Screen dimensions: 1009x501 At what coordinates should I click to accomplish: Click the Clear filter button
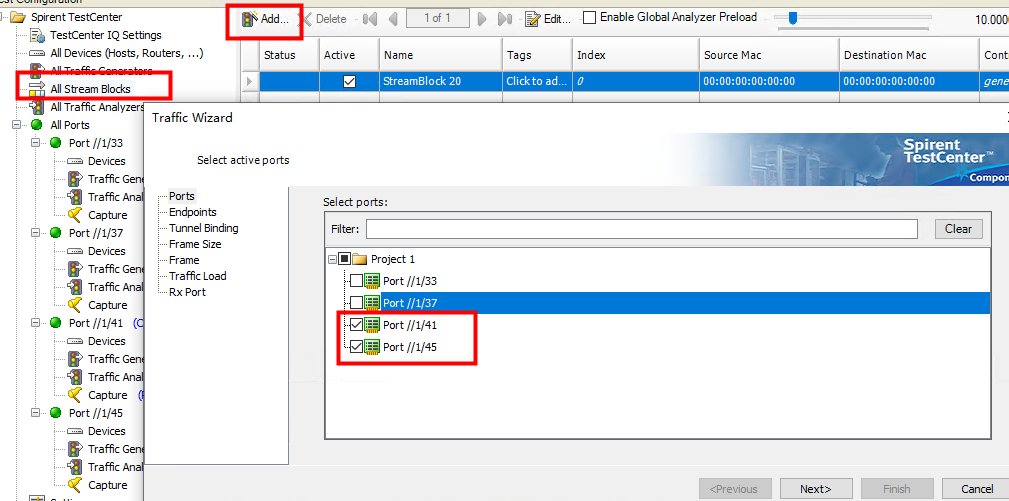tap(958, 229)
